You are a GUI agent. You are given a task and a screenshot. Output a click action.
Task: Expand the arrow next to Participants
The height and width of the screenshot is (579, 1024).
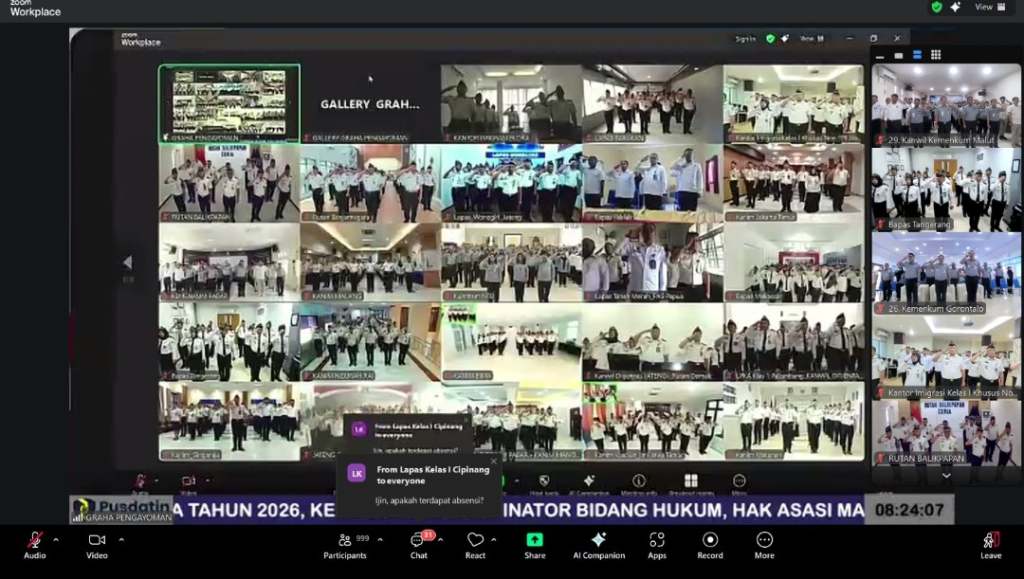[377, 540]
